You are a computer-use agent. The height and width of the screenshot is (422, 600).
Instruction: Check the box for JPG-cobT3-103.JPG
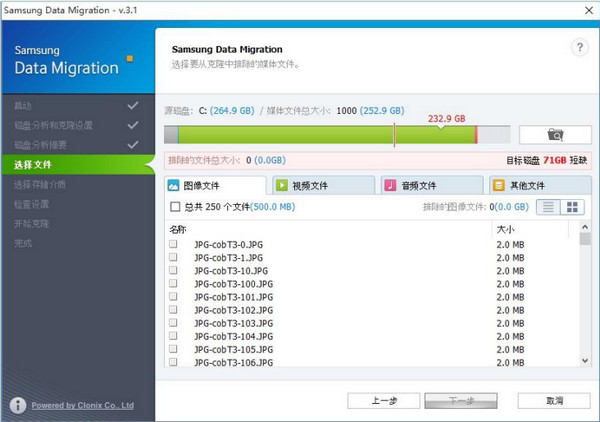pyautogui.click(x=173, y=323)
